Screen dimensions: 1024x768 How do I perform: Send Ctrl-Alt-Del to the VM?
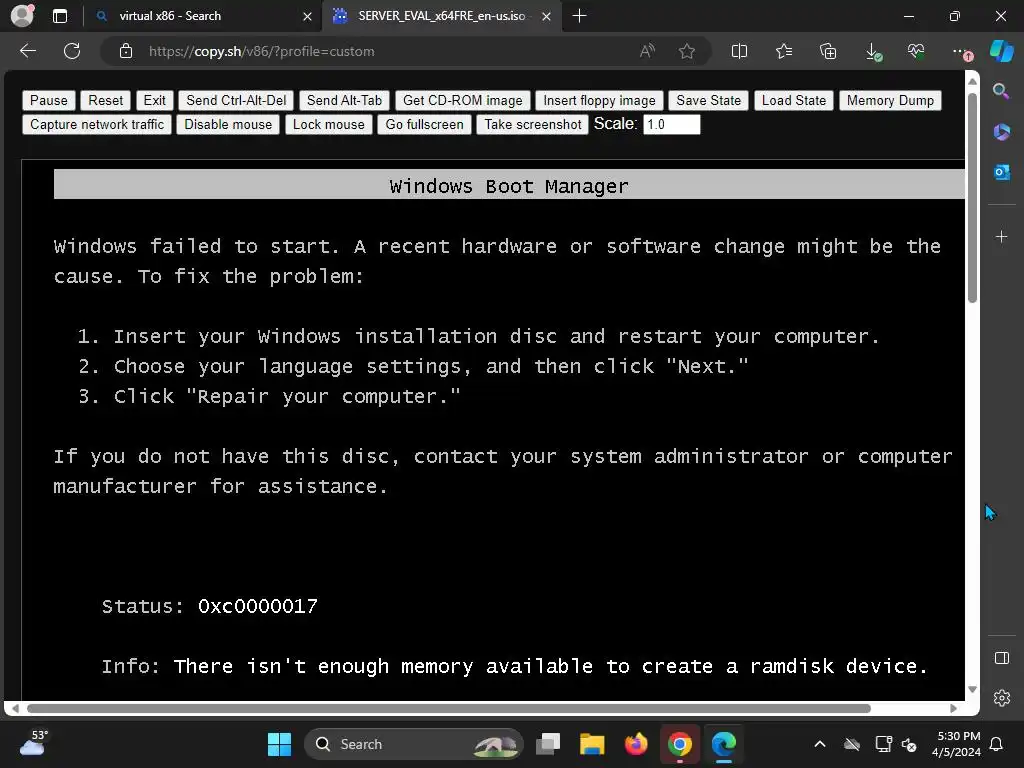click(236, 100)
